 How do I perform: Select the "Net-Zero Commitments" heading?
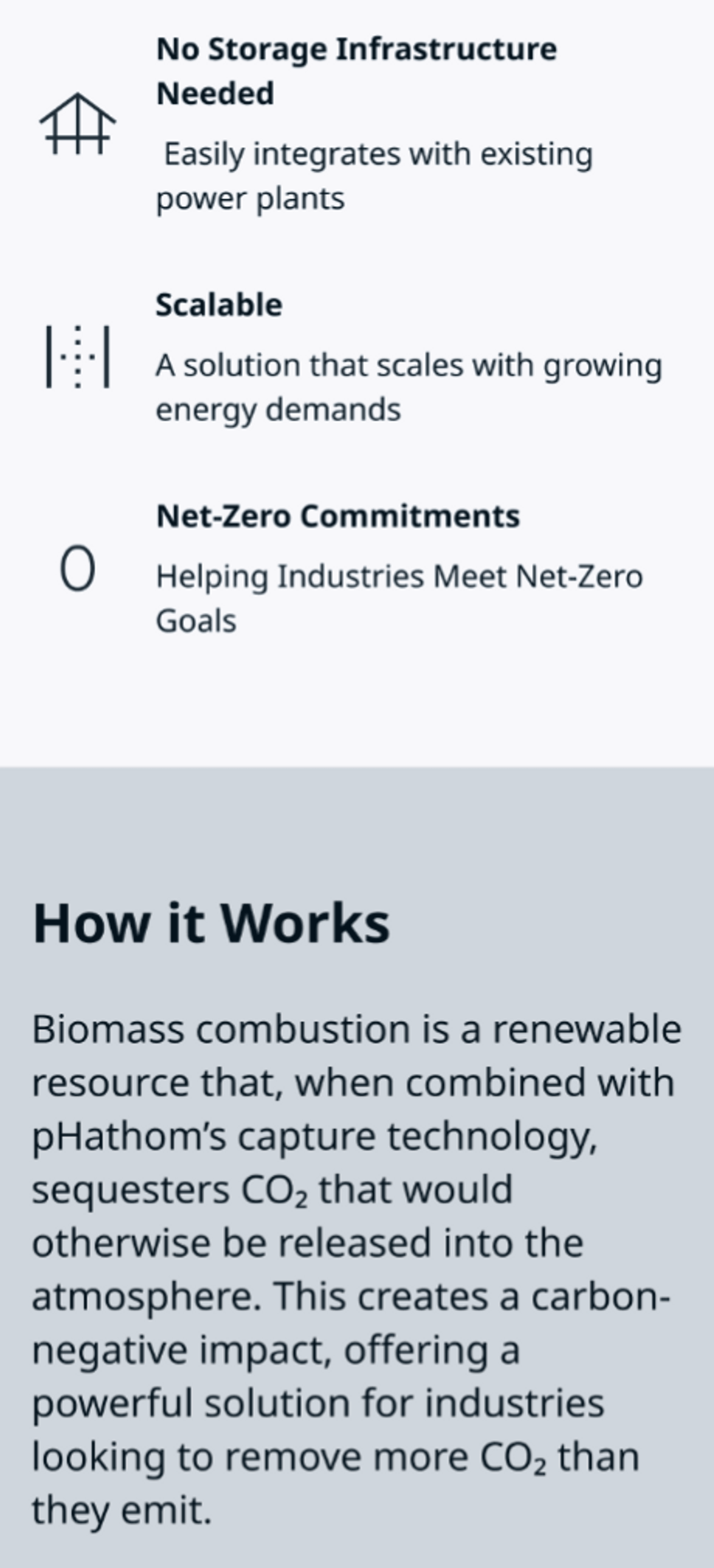point(338,516)
